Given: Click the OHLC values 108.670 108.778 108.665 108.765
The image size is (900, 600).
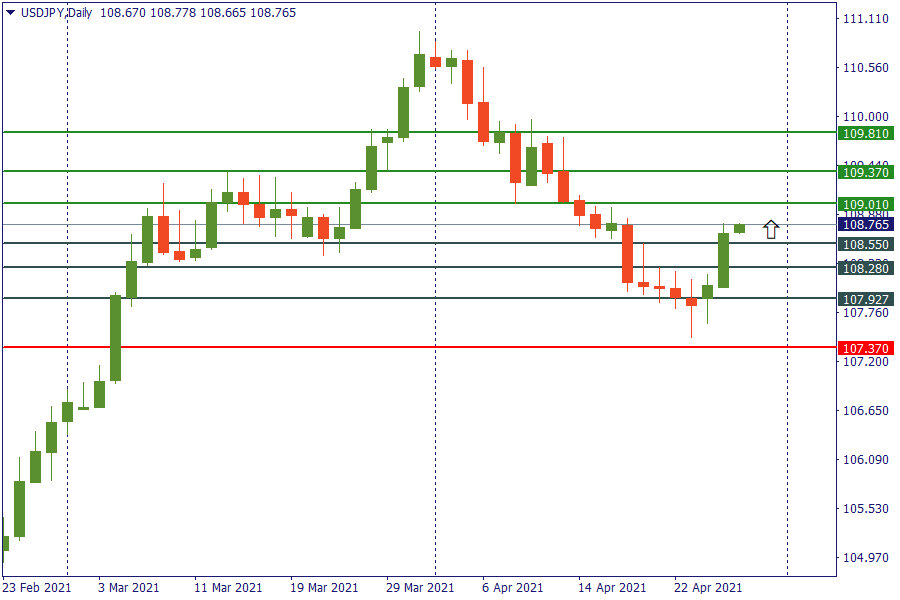Looking at the screenshot, I should [x=198, y=13].
